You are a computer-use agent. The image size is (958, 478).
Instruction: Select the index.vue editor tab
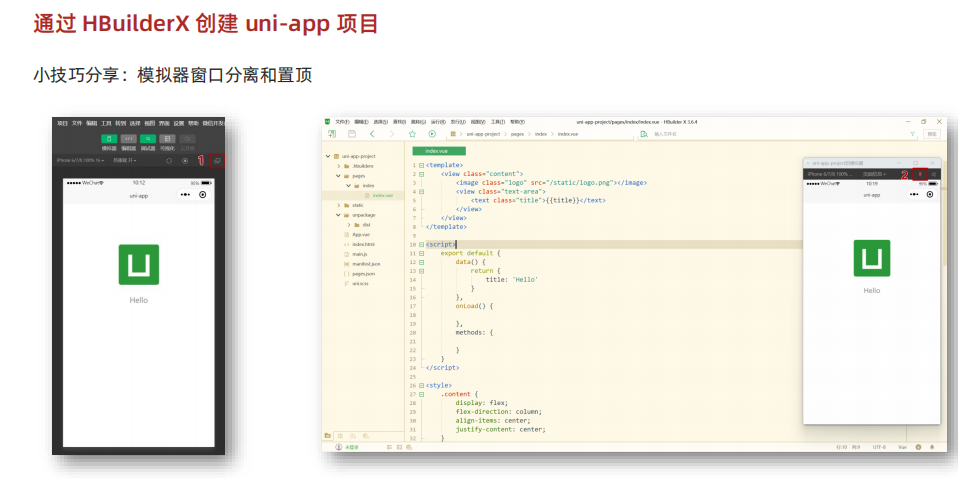pyautogui.click(x=439, y=151)
